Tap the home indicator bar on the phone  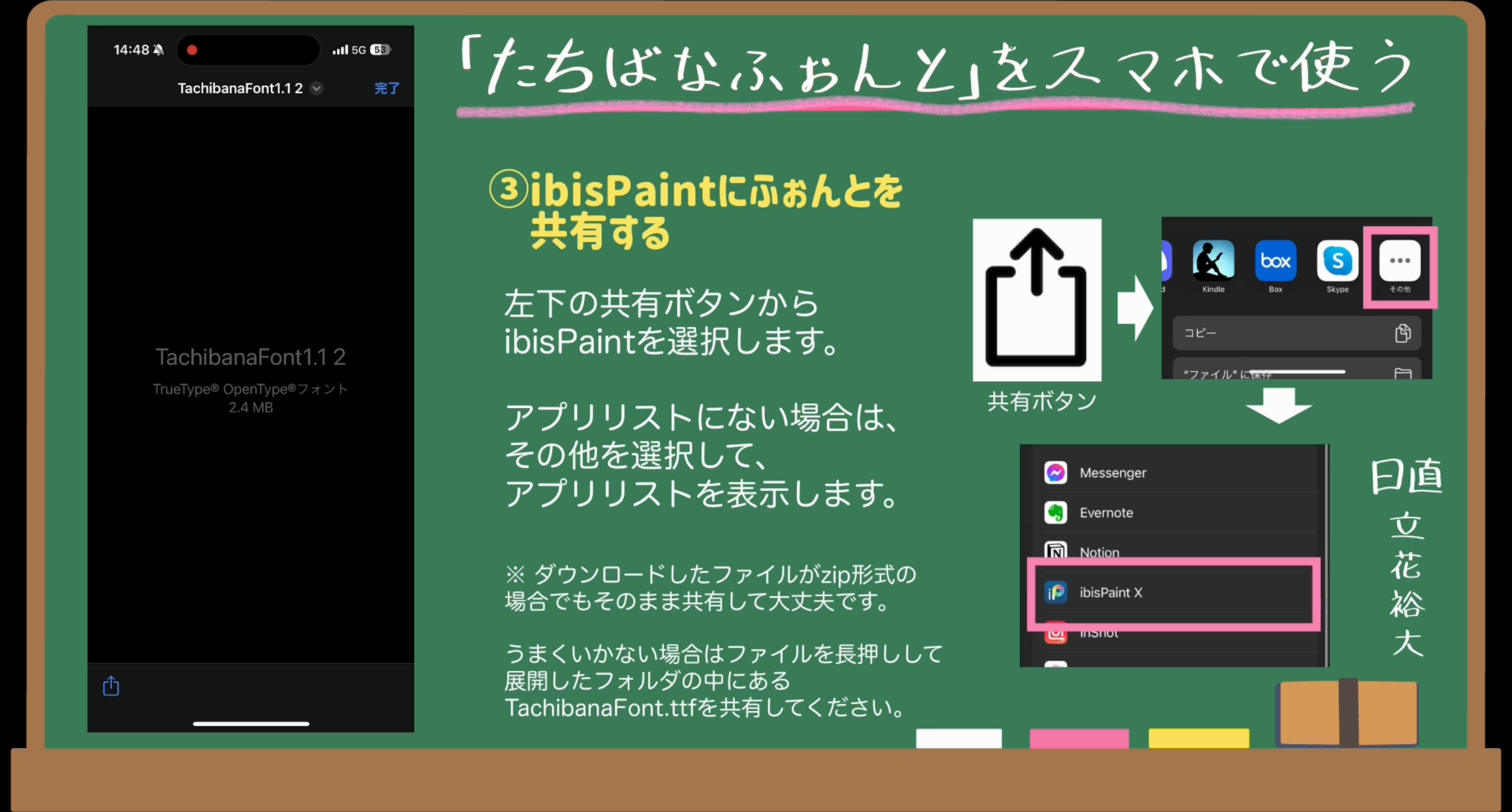pos(251,723)
